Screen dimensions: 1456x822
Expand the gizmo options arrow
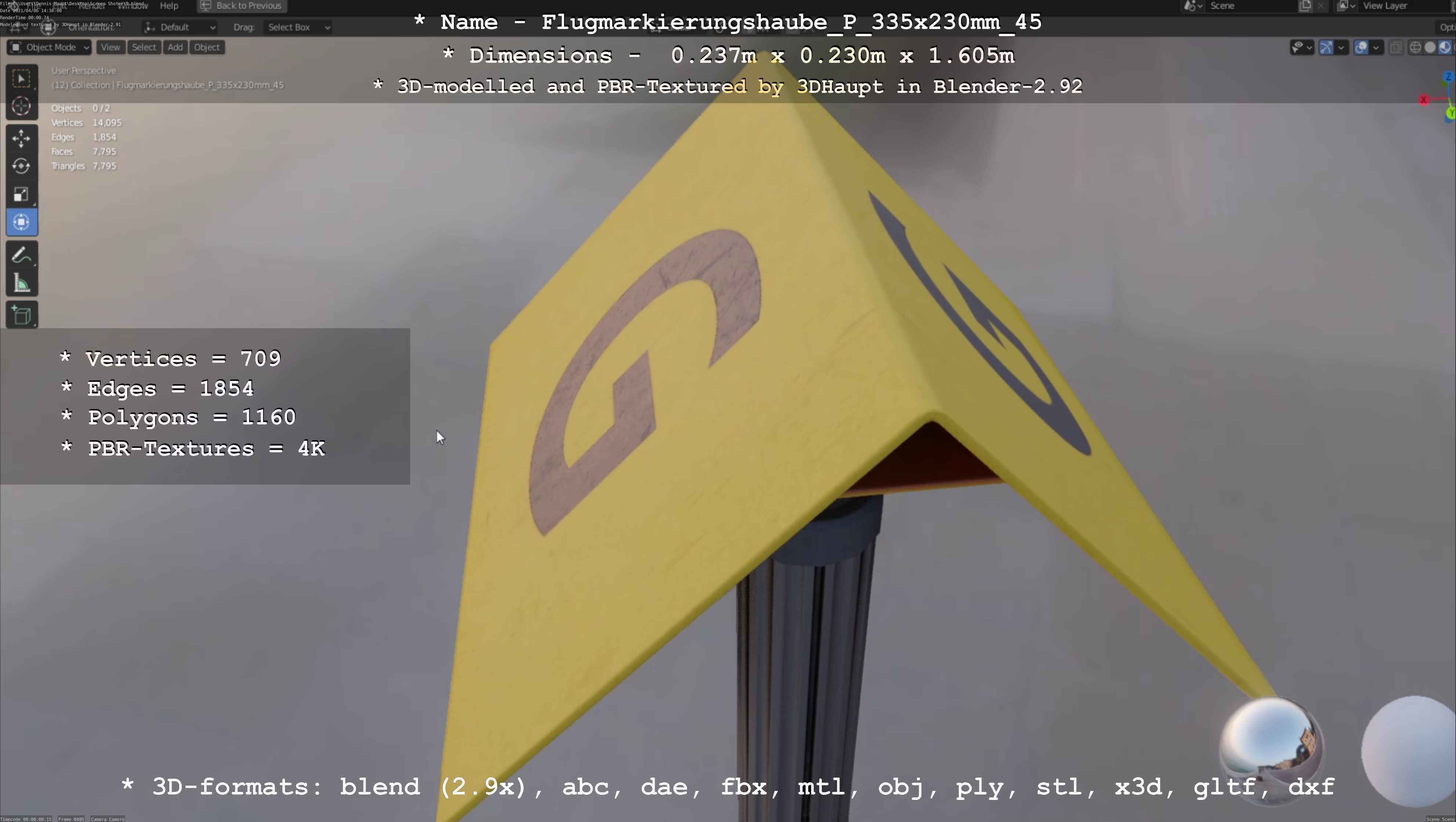[x=1341, y=47]
